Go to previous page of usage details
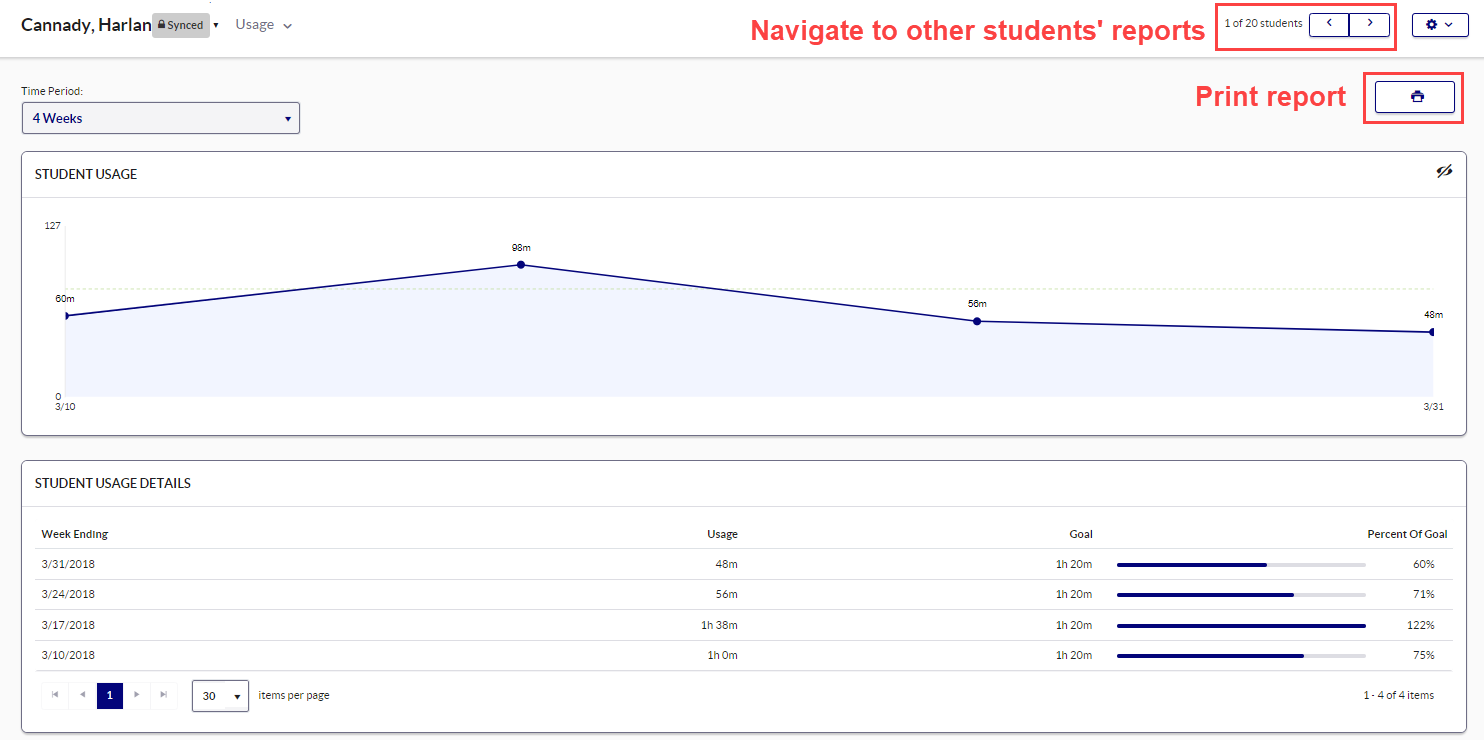 click(82, 695)
